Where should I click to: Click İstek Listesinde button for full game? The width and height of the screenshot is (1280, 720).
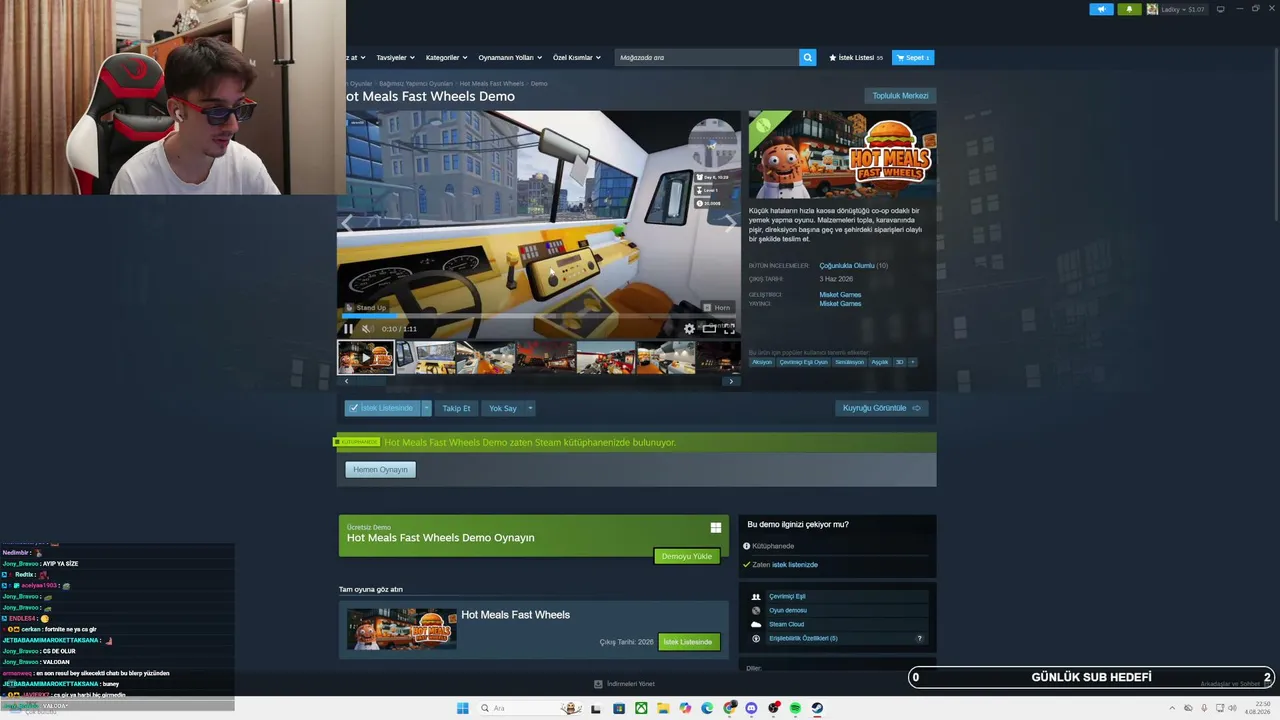[689, 641]
